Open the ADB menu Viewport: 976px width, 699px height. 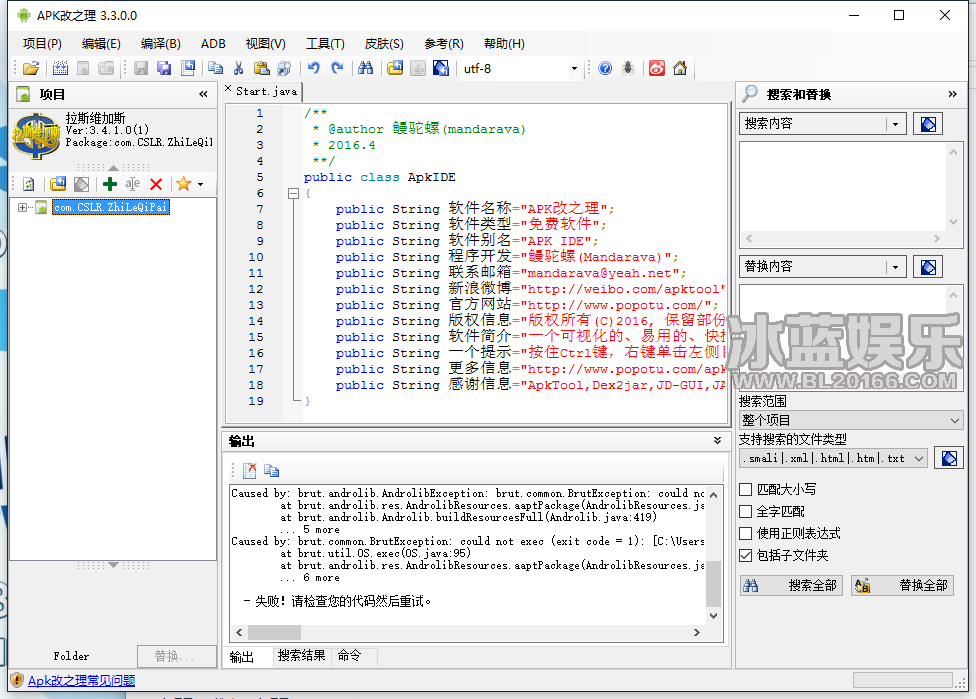(213, 44)
